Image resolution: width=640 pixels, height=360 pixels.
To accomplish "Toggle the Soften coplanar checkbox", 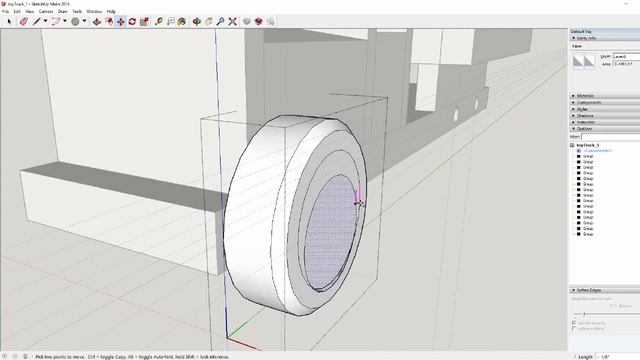I will coord(574,328).
